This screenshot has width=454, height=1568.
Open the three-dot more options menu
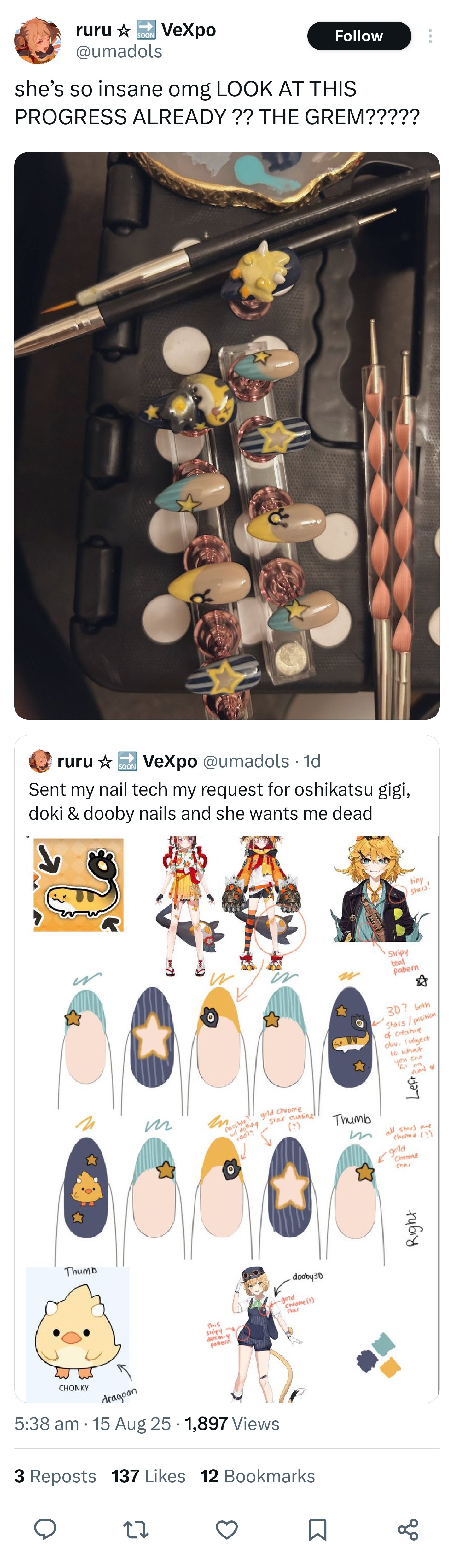pos(430,37)
